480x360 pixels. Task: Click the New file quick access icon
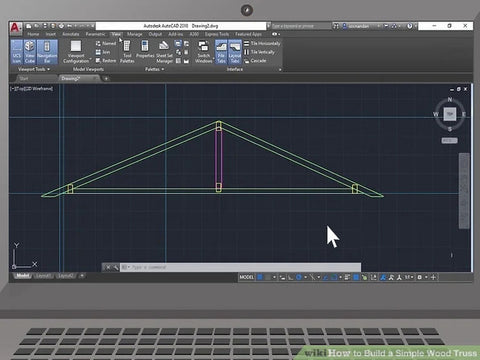29,26
